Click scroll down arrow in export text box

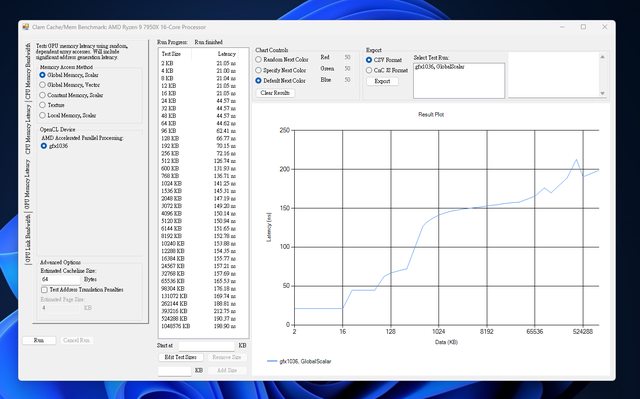[x=602, y=93]
